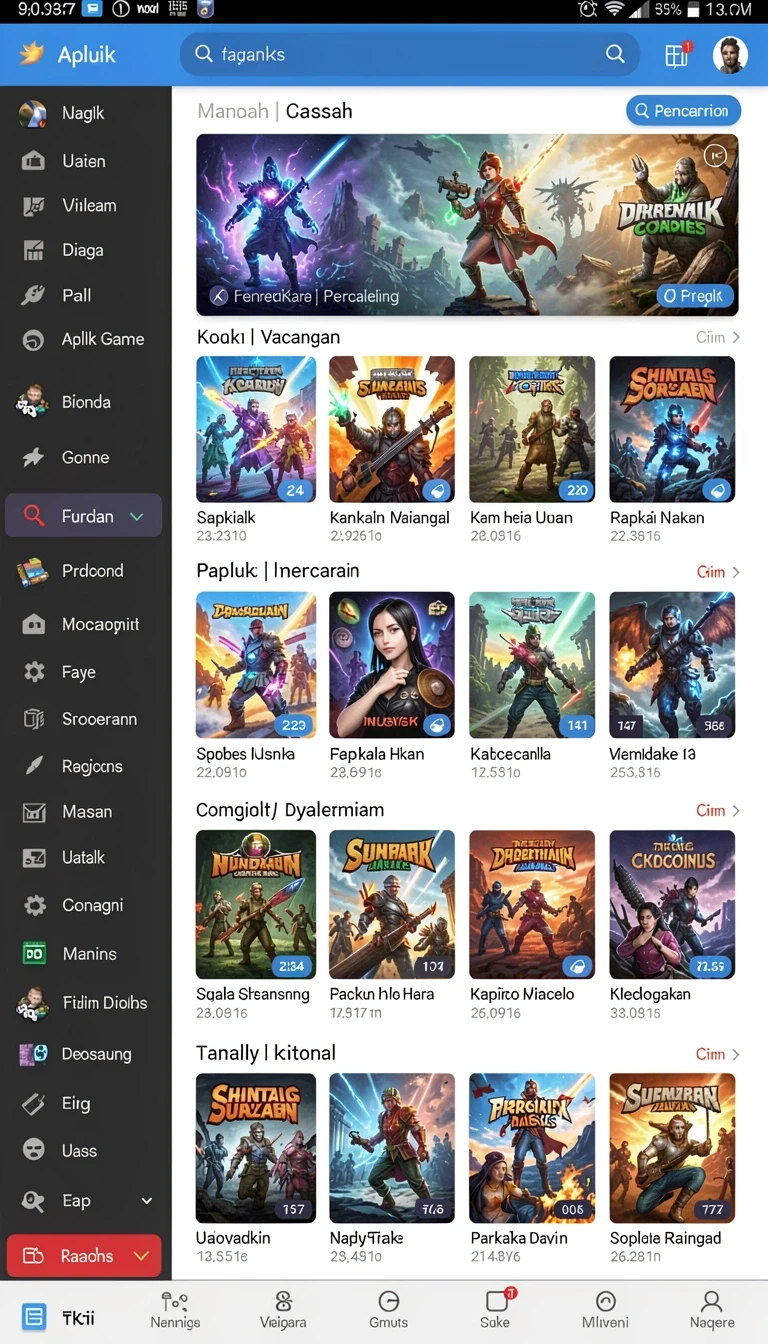Screen dimensions: 768x1344
Task: Open the Sake tab with badge
Action: pyautogui.click(x=495, y=1310)
